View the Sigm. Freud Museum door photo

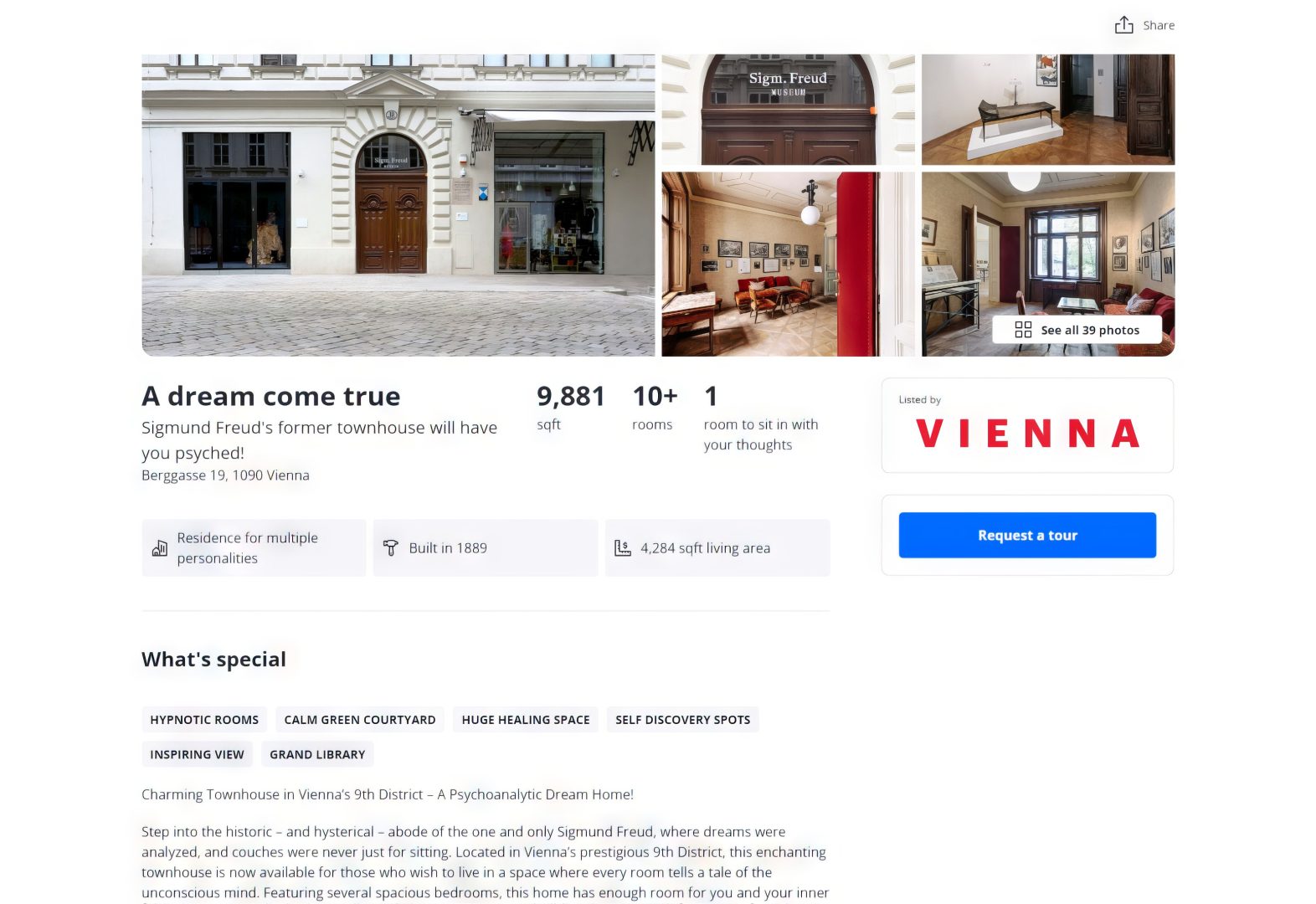click(x=788, y=110)
